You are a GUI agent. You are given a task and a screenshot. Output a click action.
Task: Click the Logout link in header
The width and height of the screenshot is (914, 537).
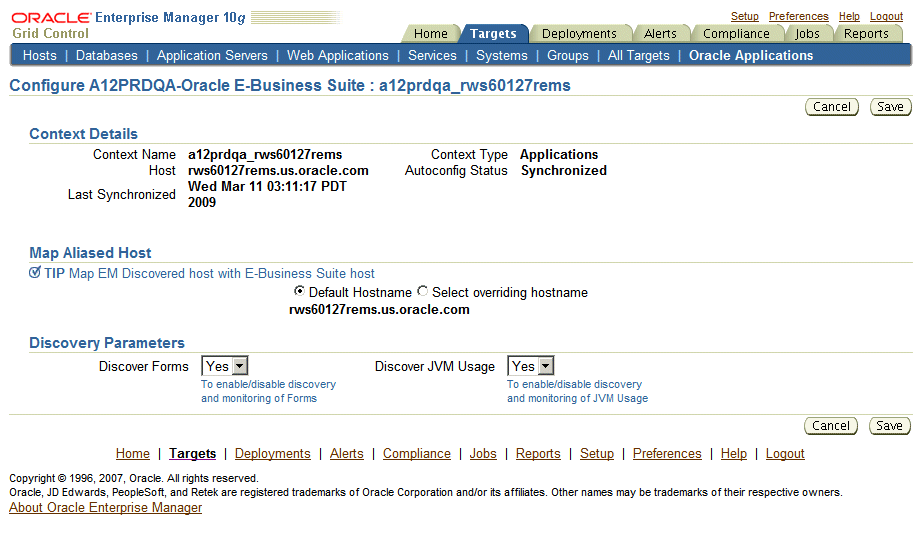(886, 16)
